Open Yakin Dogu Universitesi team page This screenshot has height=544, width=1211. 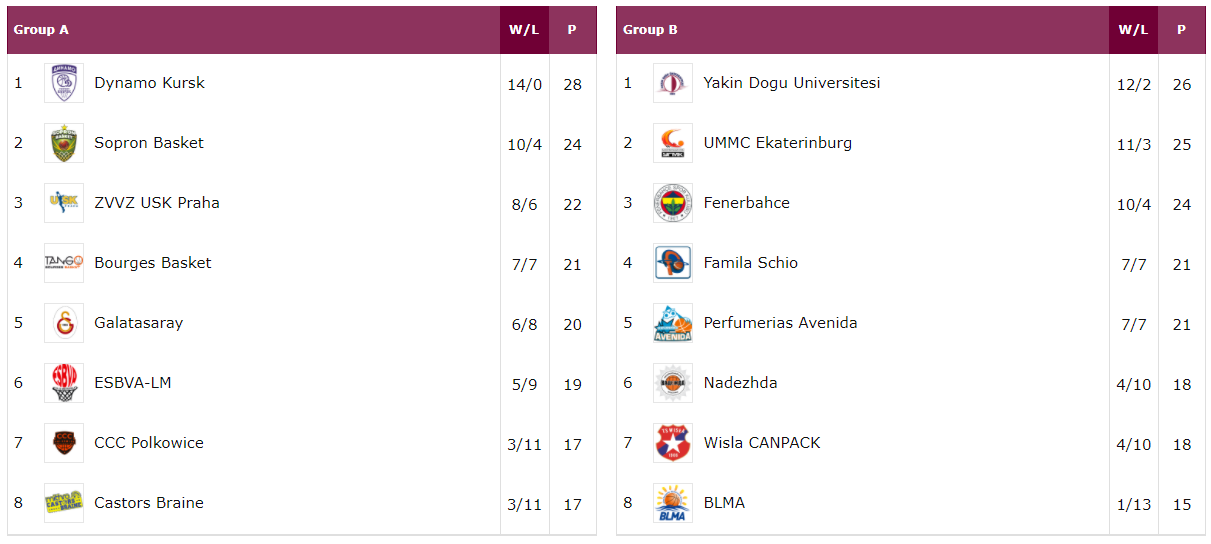792,83
